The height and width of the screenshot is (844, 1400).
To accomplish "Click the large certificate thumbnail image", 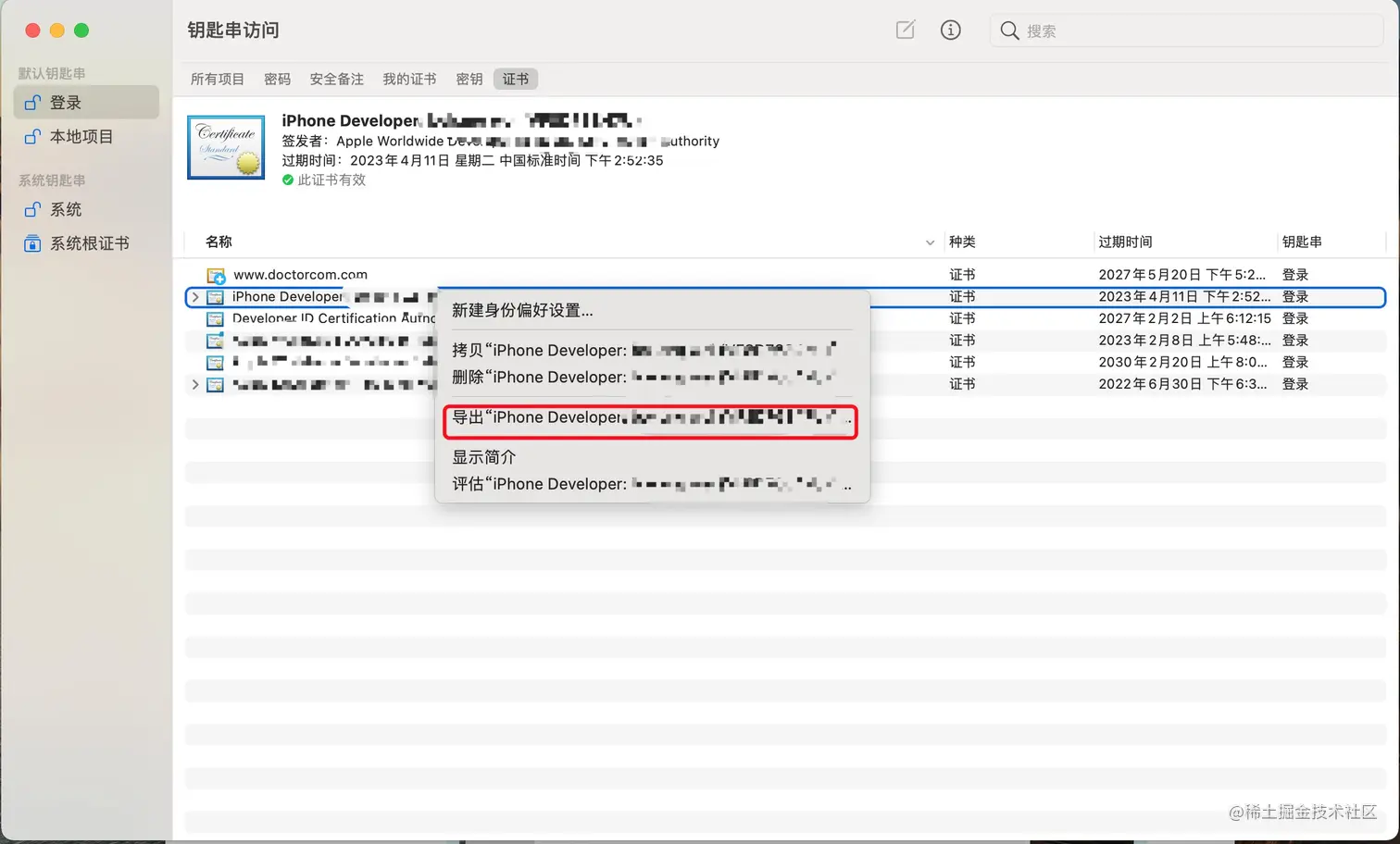I will (x=226, y=147).
